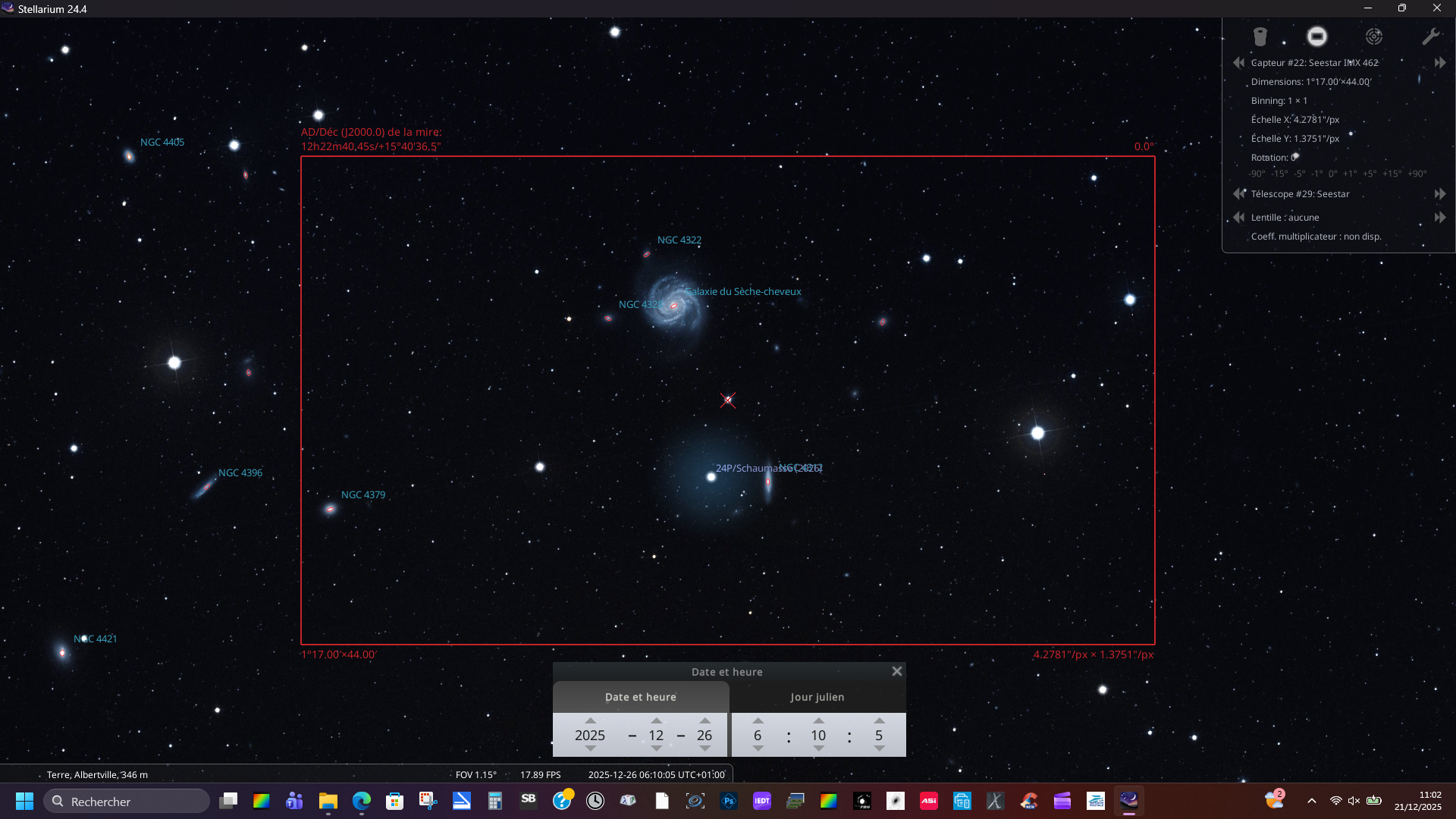The height and width of the screenshot is (819, 1456).
Task: Click the Windows Rechercher search box
Action: click(x=127, y=802)
